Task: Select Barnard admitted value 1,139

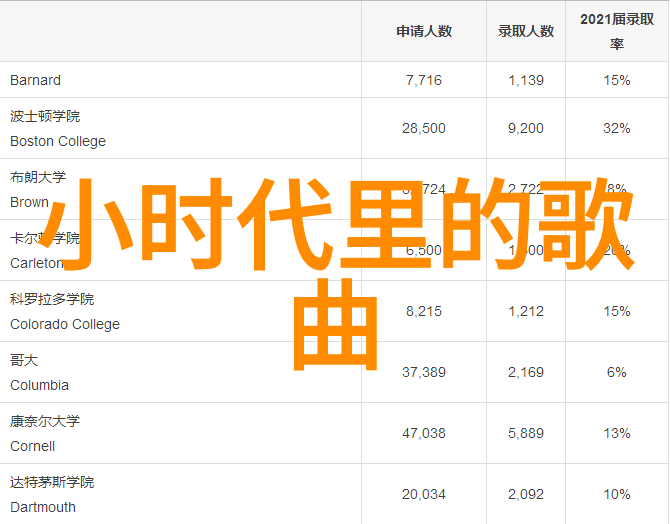Action: (x=526, y=80)
